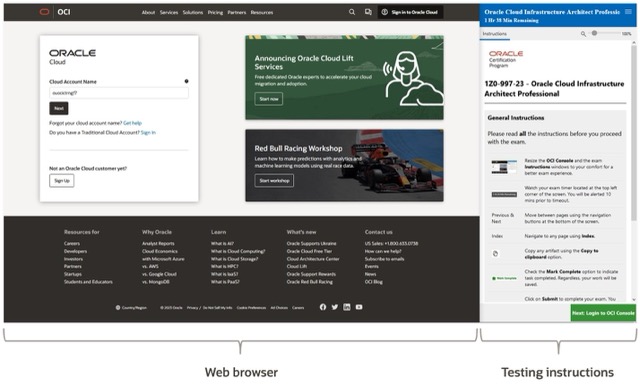Image resolution: width=640 pixels, height=387 pixels.
Task: Open Oracle Cloud Free Tier link
Action: (309, 251)
